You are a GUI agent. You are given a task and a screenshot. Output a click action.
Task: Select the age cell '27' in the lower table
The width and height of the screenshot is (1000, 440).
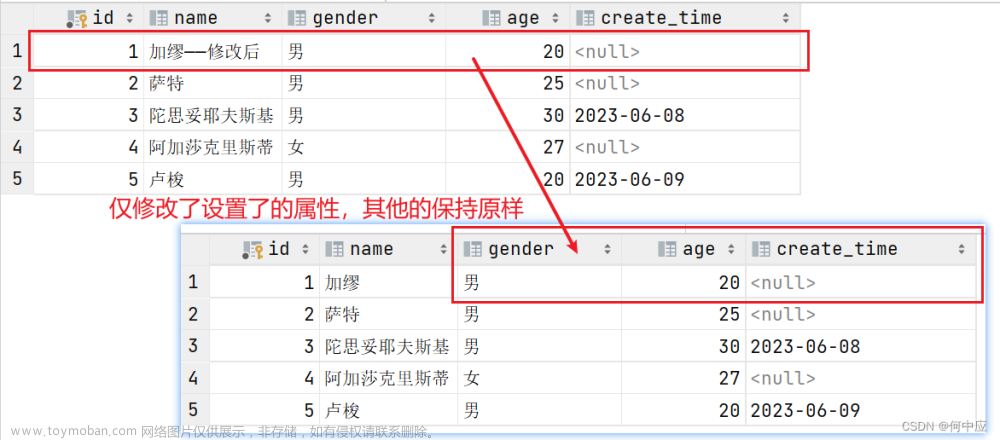684,378
